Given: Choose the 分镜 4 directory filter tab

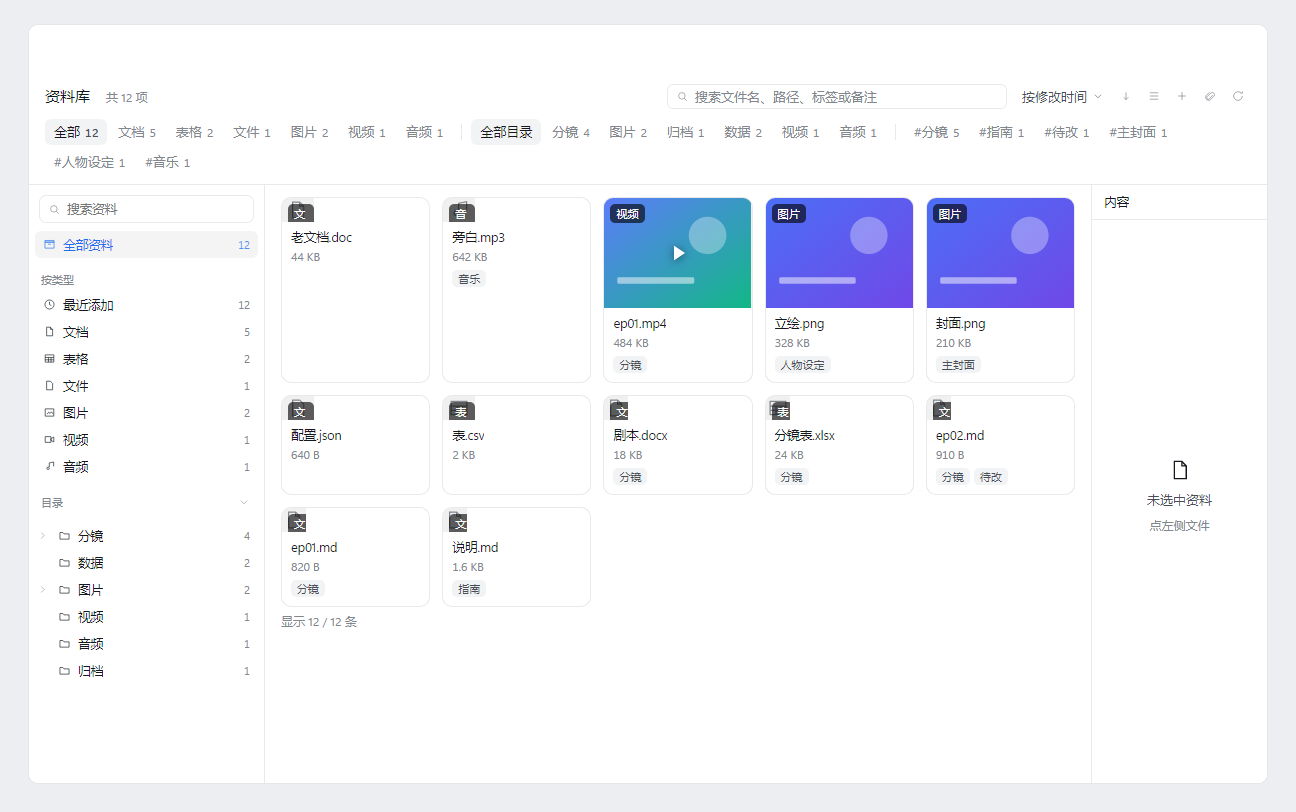Looking at the screenshot, I should pos(571,132).
